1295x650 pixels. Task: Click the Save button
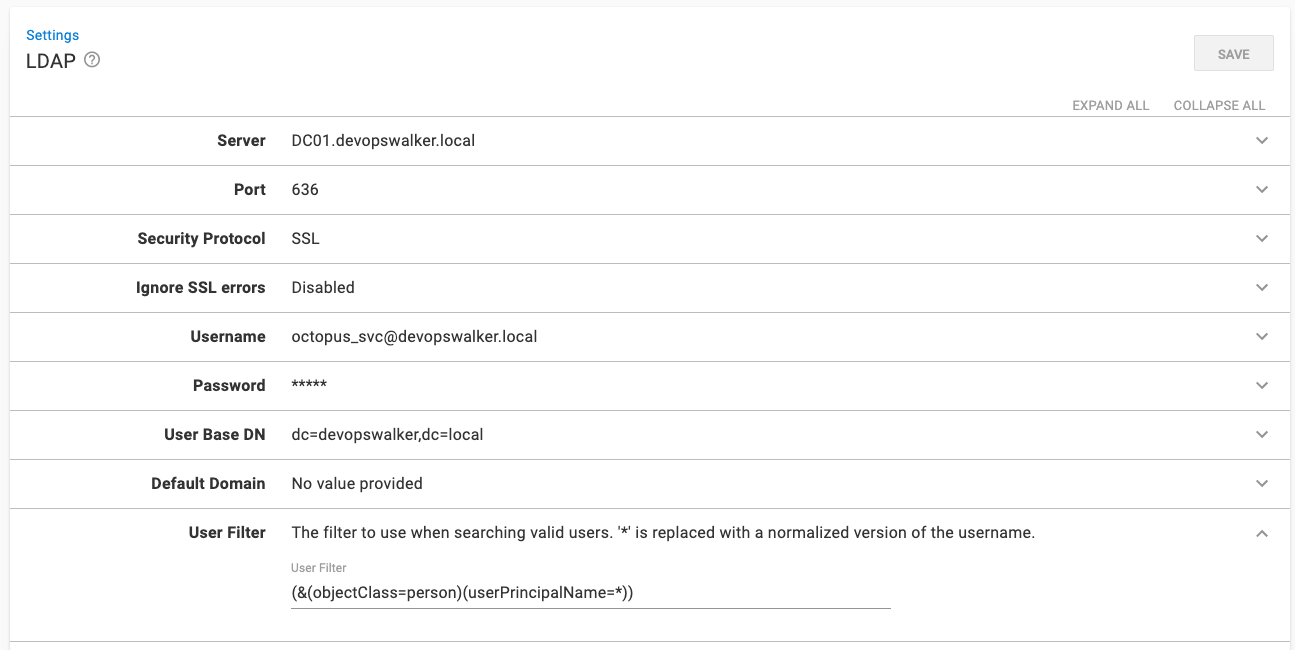[1233, 54]
